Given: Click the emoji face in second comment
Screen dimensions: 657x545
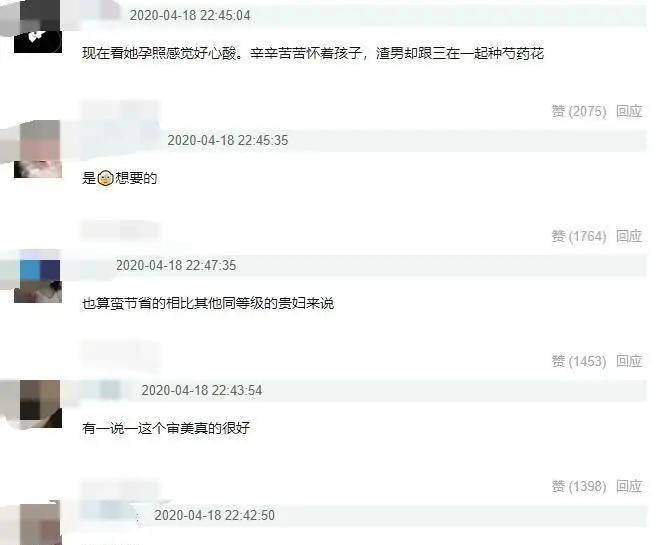Looking at the screenshot, I should pos(105,178).
